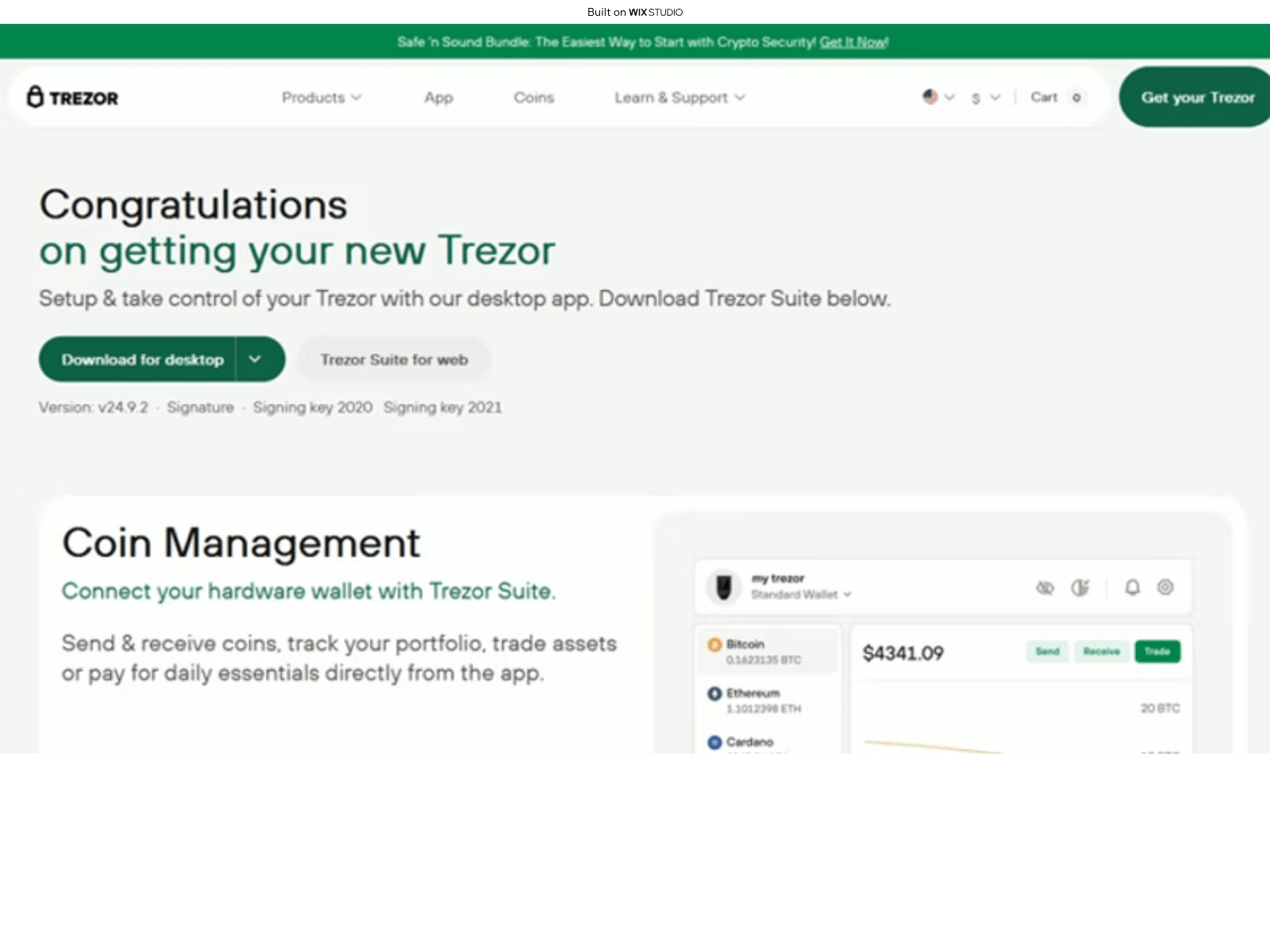
Task: Select the Bitcoin account row
Action: (768, 651)
